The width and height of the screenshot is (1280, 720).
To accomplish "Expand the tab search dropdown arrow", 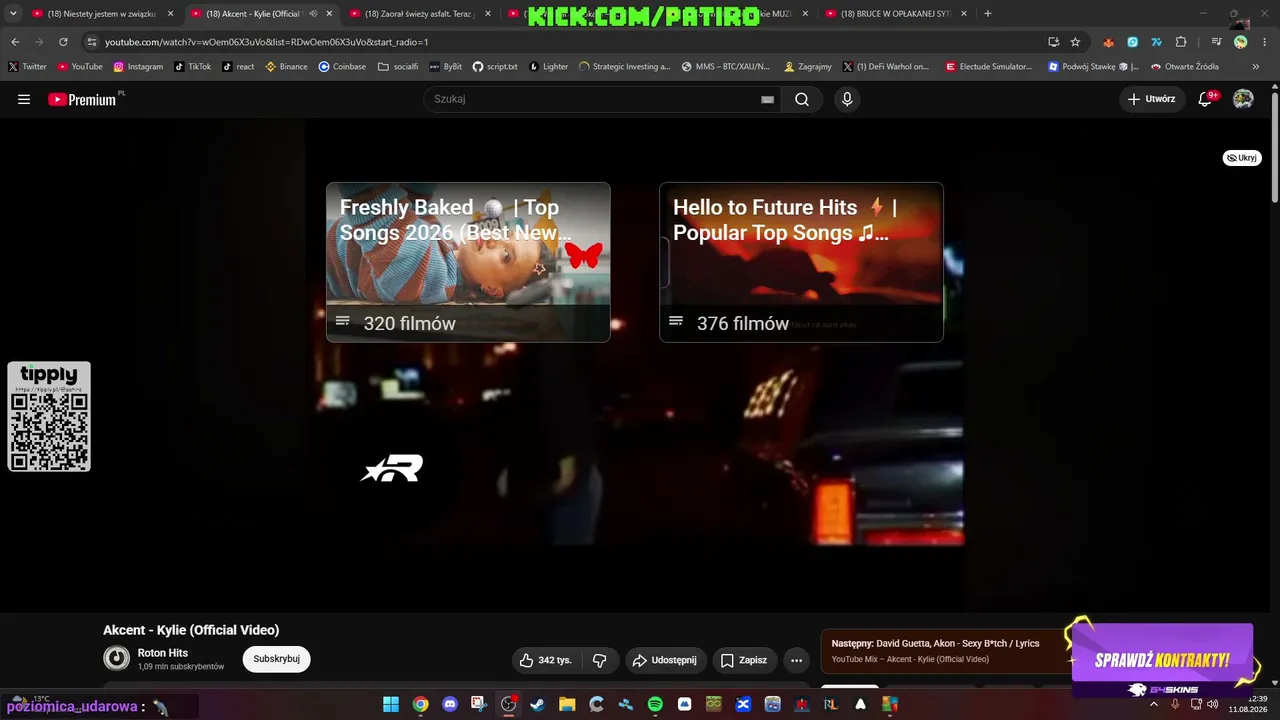I will [x=13, y=14].
